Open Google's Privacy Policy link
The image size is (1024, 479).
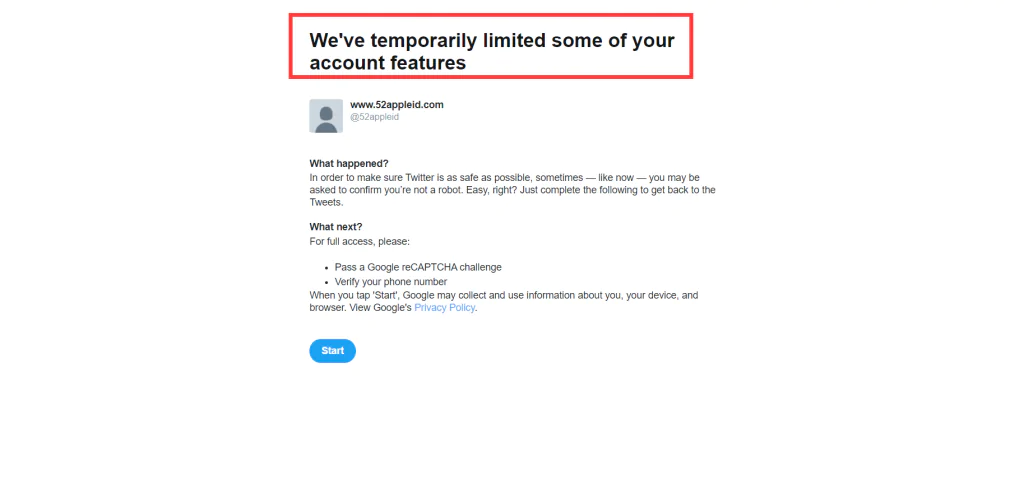[444, 308]
